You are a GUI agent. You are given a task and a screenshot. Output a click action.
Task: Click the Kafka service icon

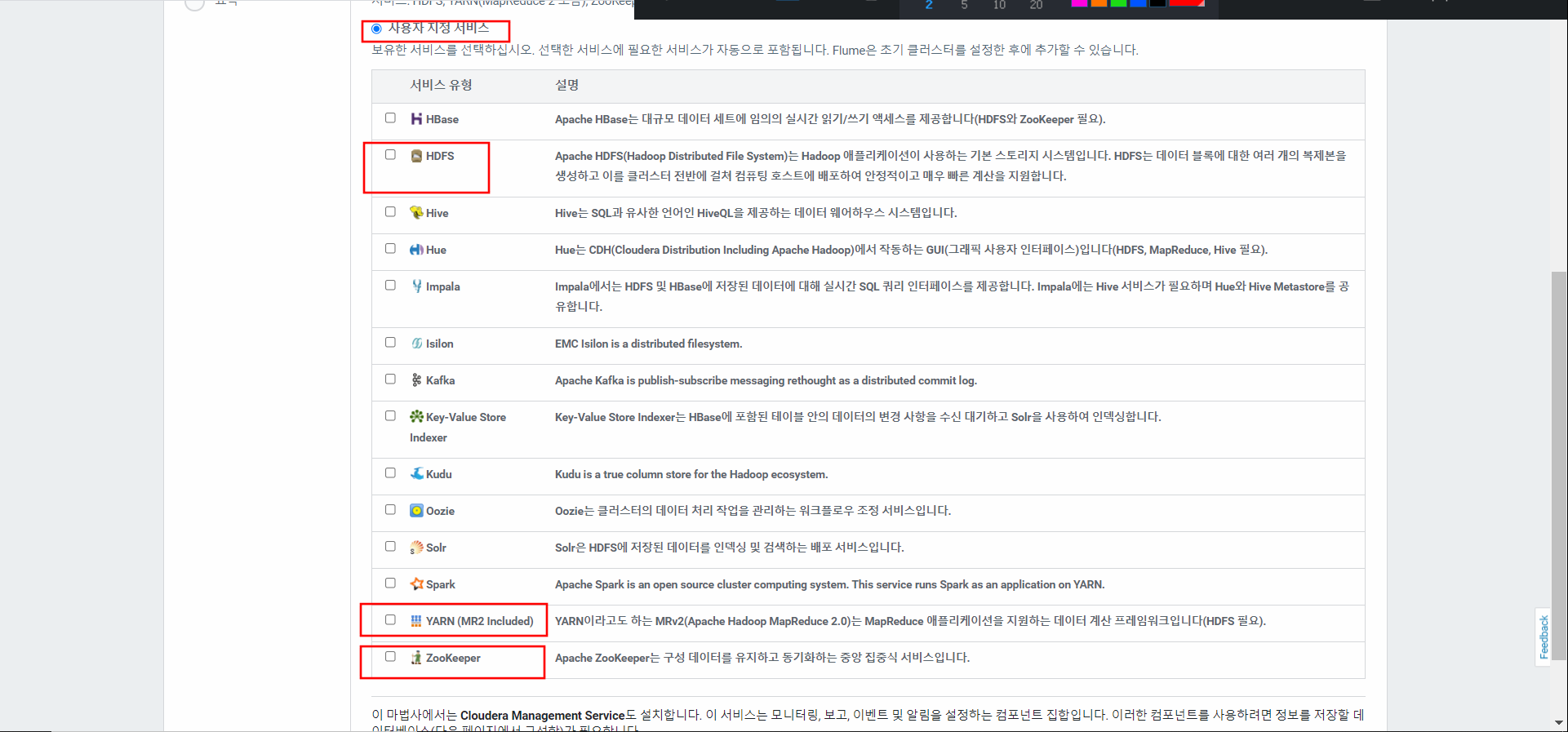pyautogui.click(x=416, y=380)
